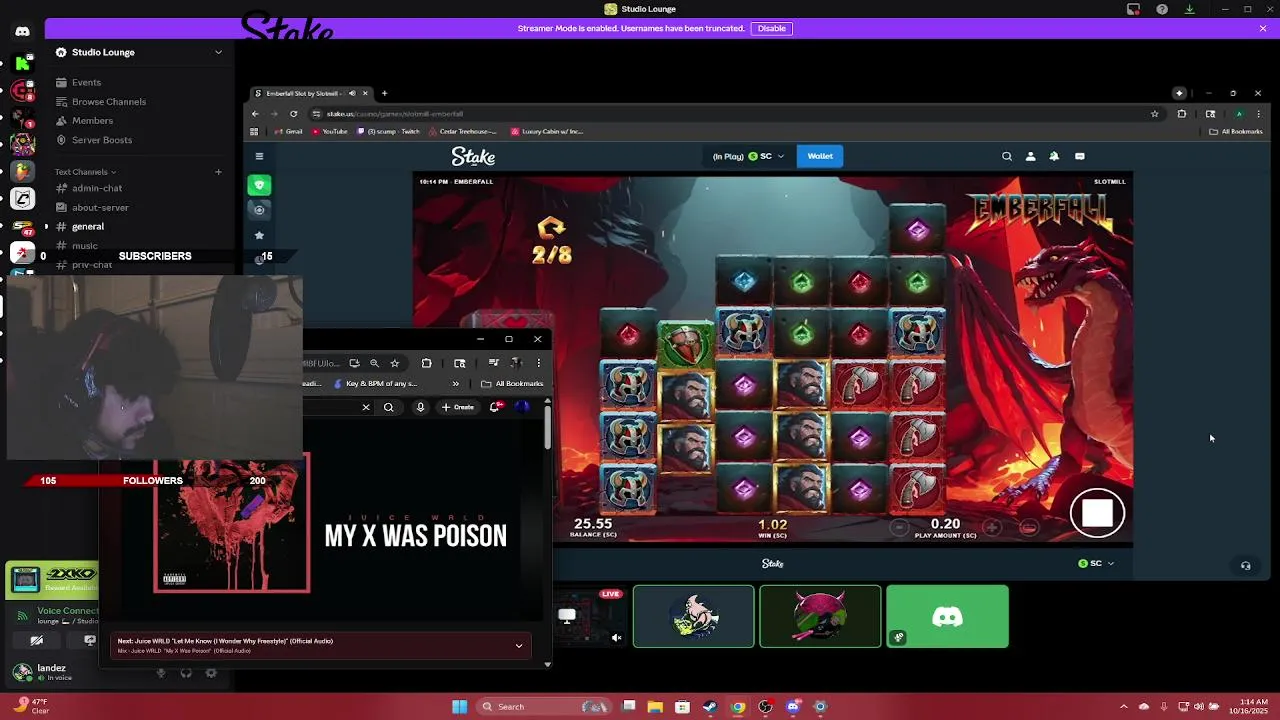This screenshot has width=1280, height=720.
Task: Open Stake notifications bell icon
Action: (1054, 156)
